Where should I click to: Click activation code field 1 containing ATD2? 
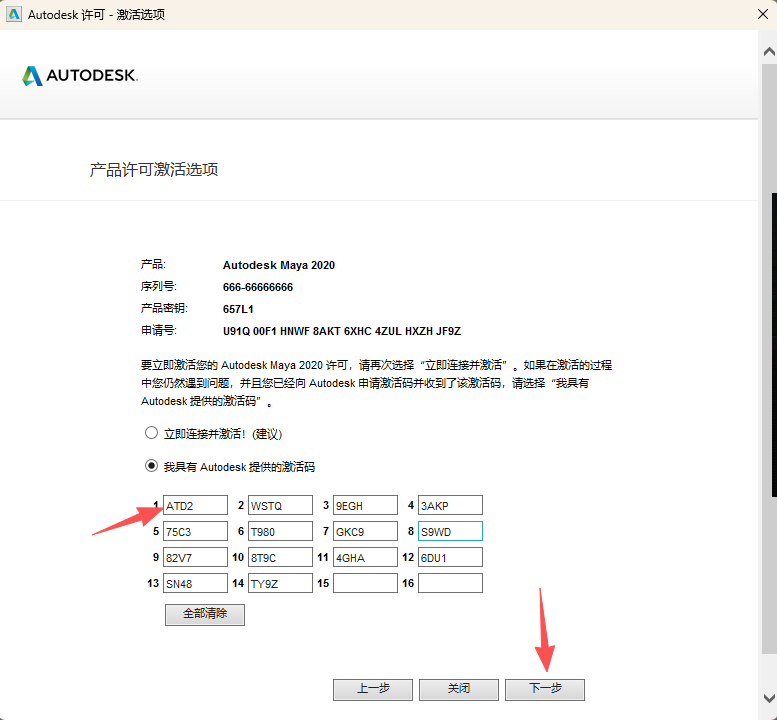pos(195,505)
